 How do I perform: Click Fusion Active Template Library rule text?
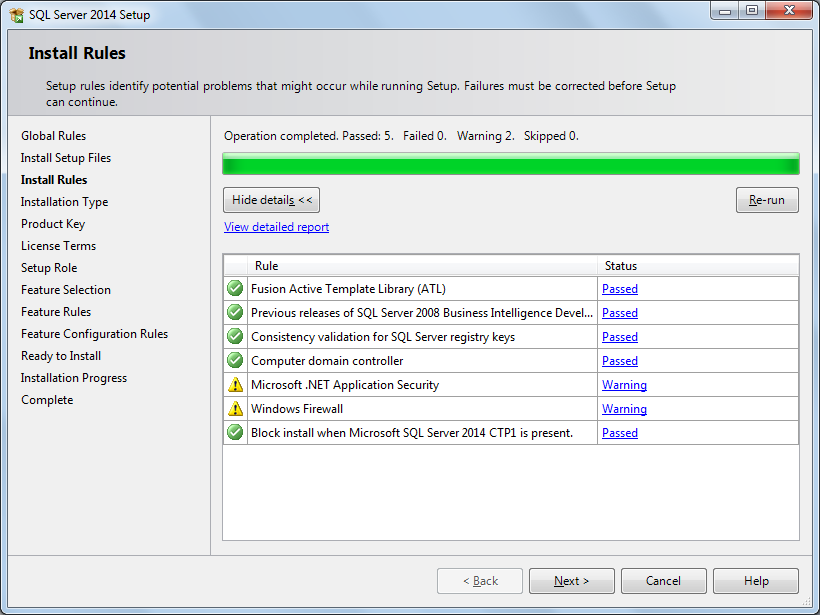(x=348, y=289)
